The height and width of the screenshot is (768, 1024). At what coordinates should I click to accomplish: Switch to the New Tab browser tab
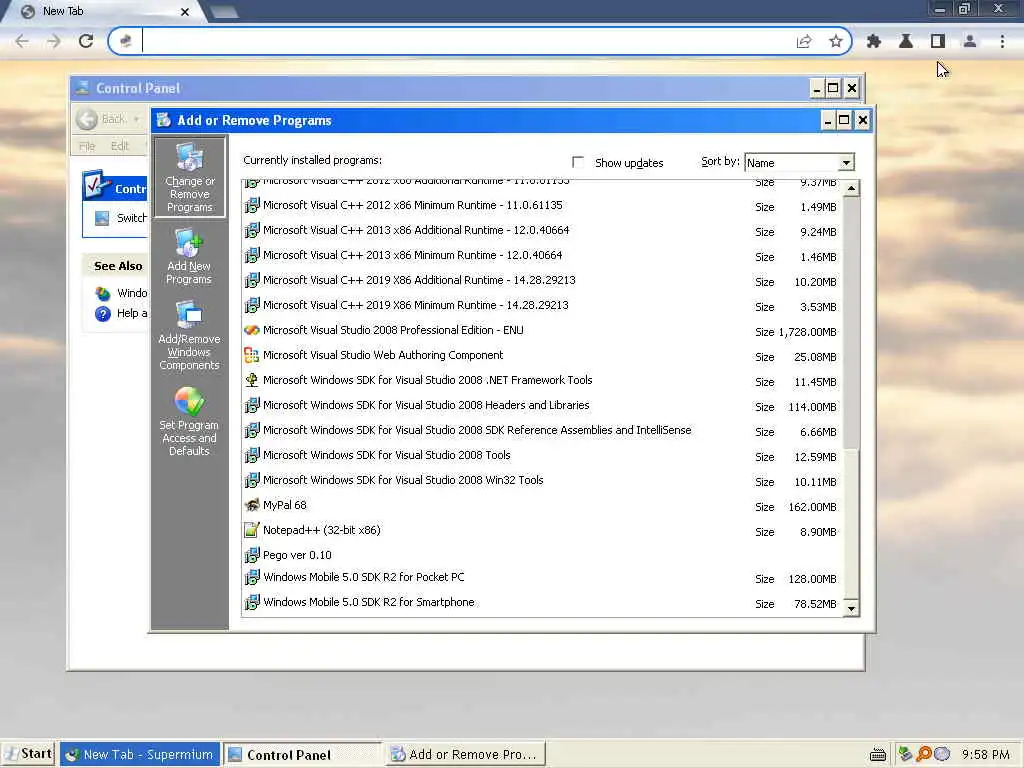[x=104, y=12]
